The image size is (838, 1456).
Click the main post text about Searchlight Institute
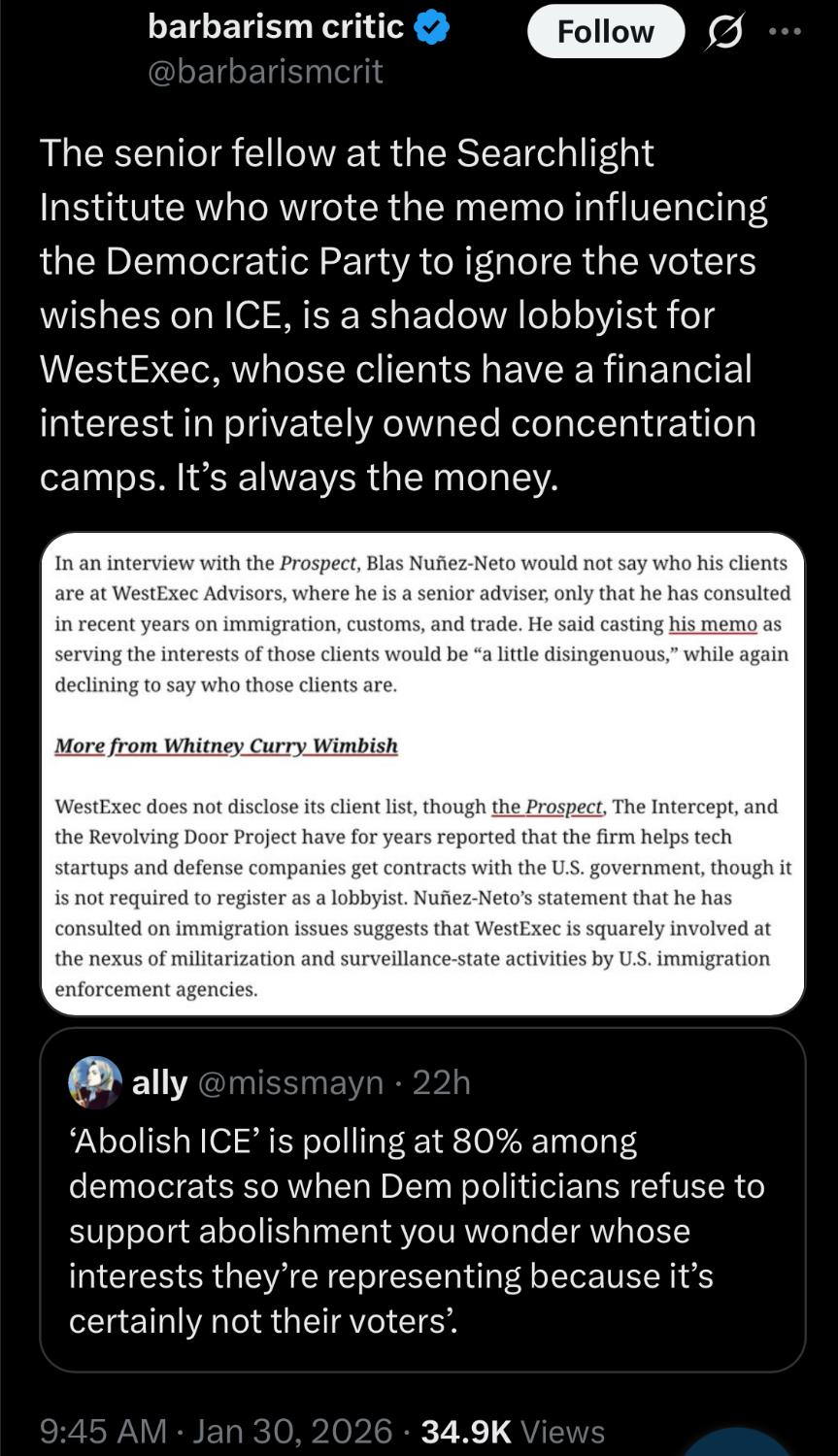tap(403, 314)
